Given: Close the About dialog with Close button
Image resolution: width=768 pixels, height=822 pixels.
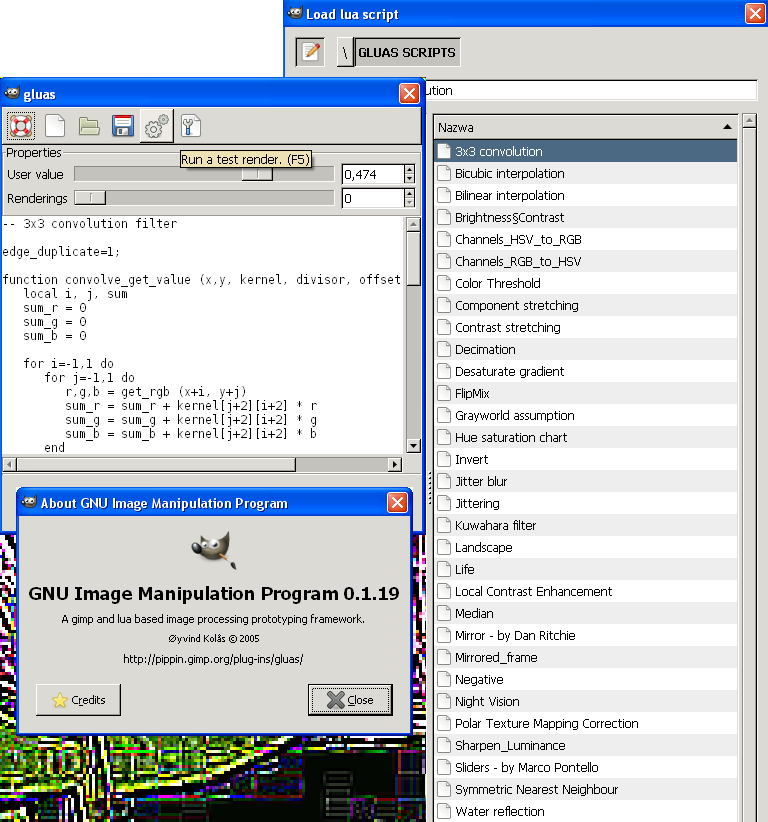Looking at the screenshot, I should point(350,700).
